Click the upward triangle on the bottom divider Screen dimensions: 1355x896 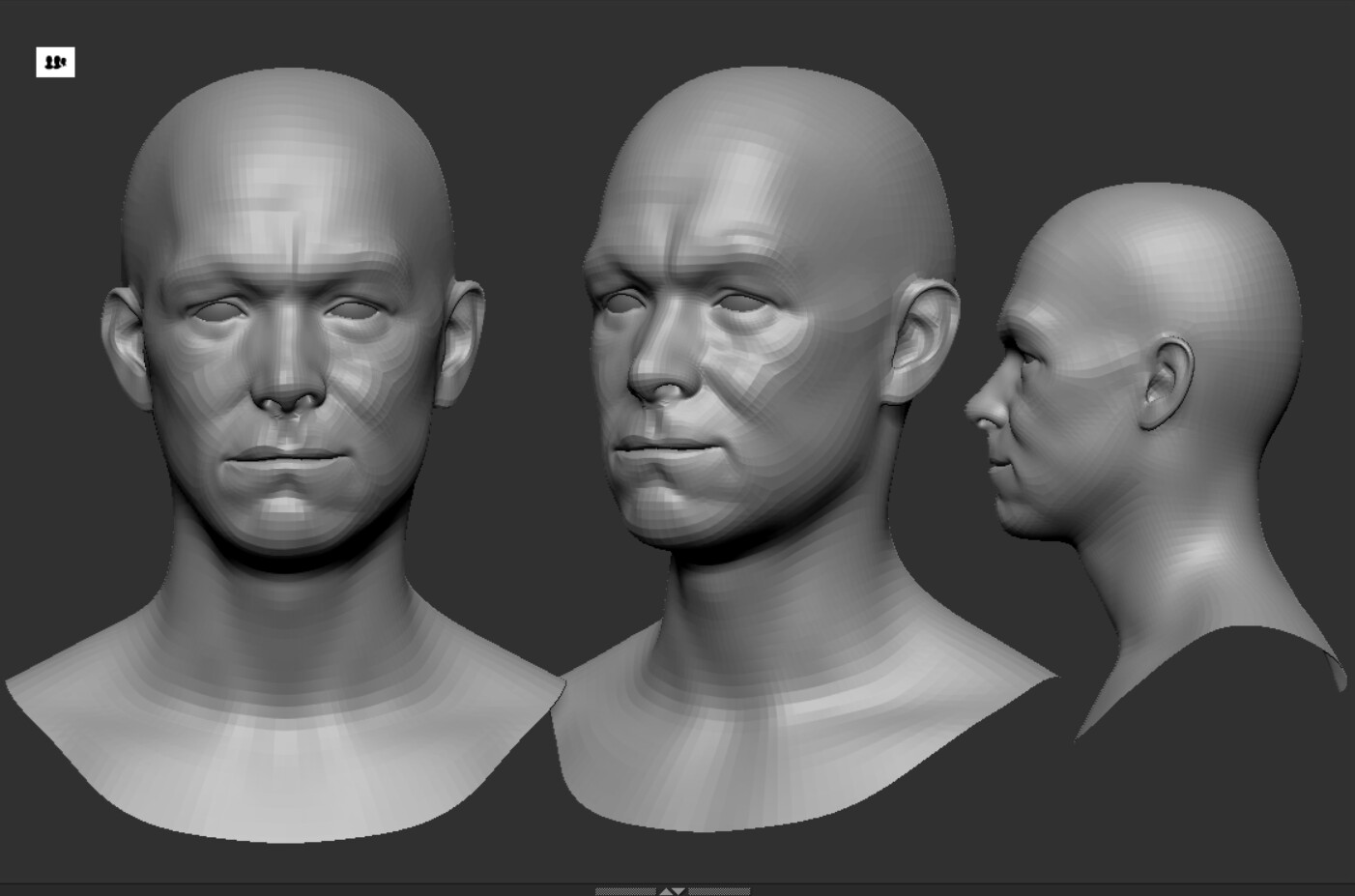tap(665, 890)
